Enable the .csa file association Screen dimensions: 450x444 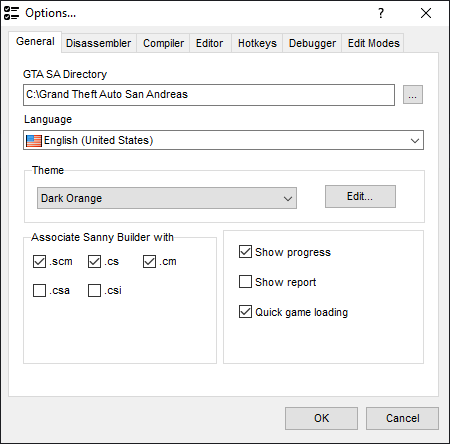(39, 290)
